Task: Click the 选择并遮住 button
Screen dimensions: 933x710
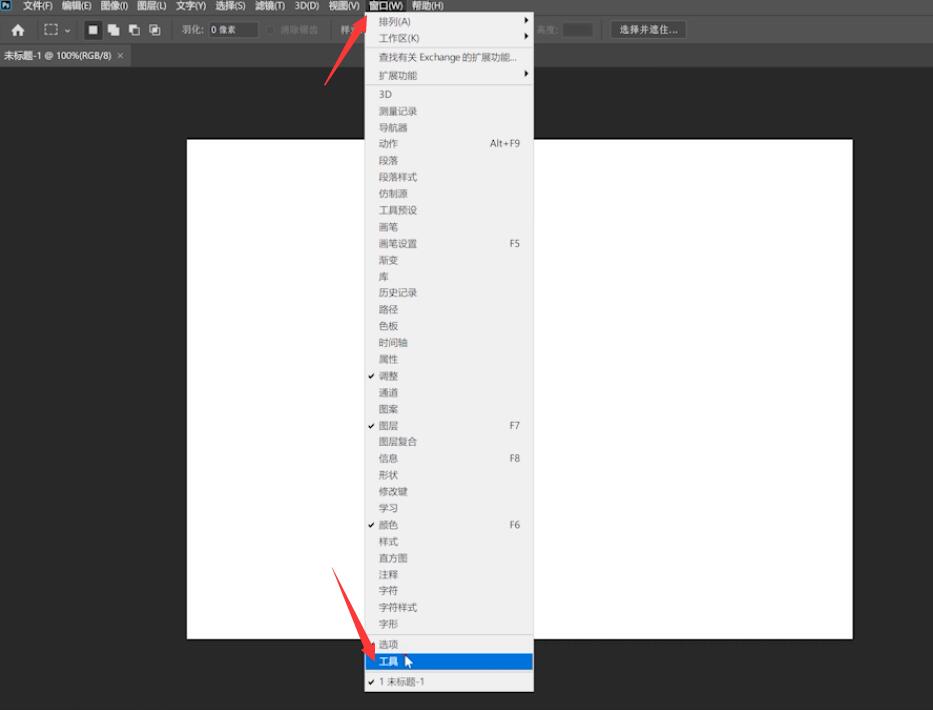Action: click(x=649, y=30)
